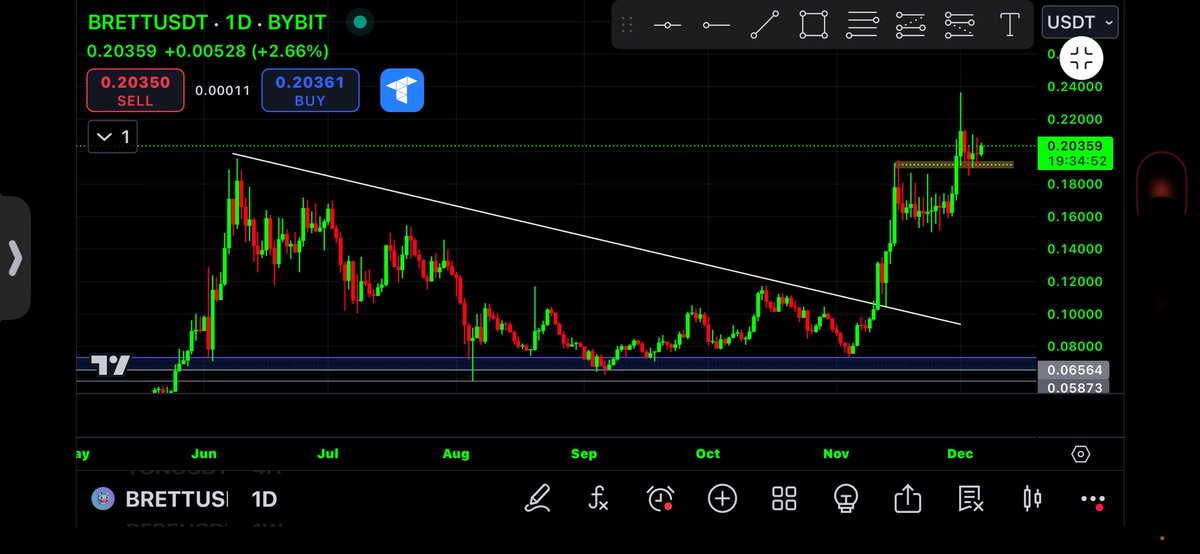
Task: Select the long position measure tool
Action: point(911,25)
